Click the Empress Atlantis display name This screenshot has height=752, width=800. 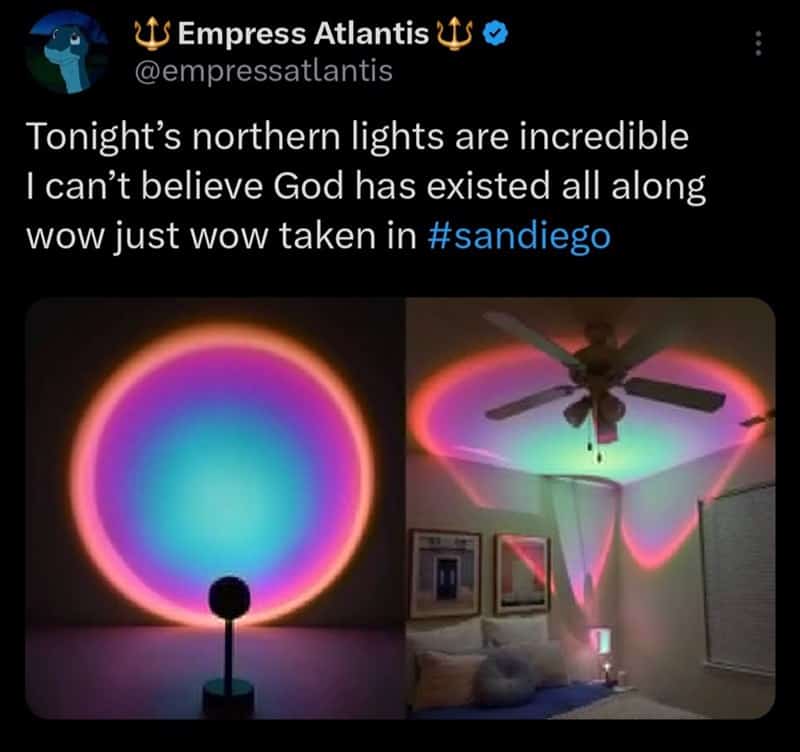304,35
